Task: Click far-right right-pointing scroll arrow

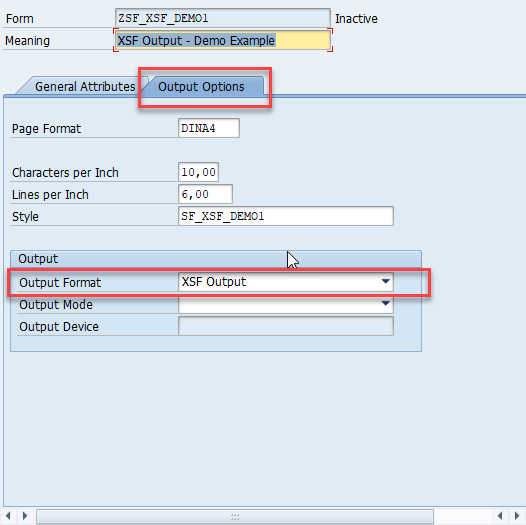Action: pos(517,516)
